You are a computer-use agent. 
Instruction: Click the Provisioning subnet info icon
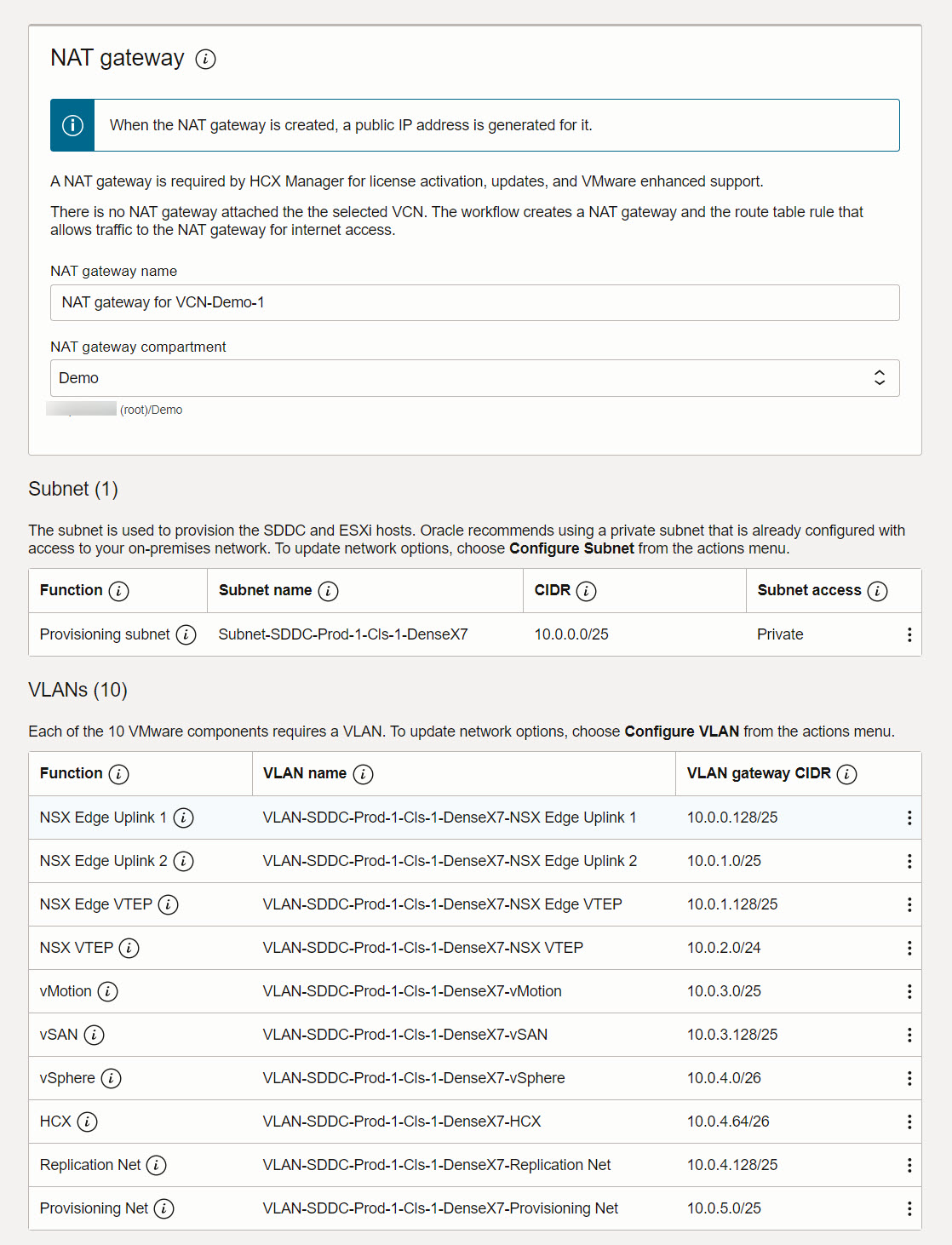[186, 634]
